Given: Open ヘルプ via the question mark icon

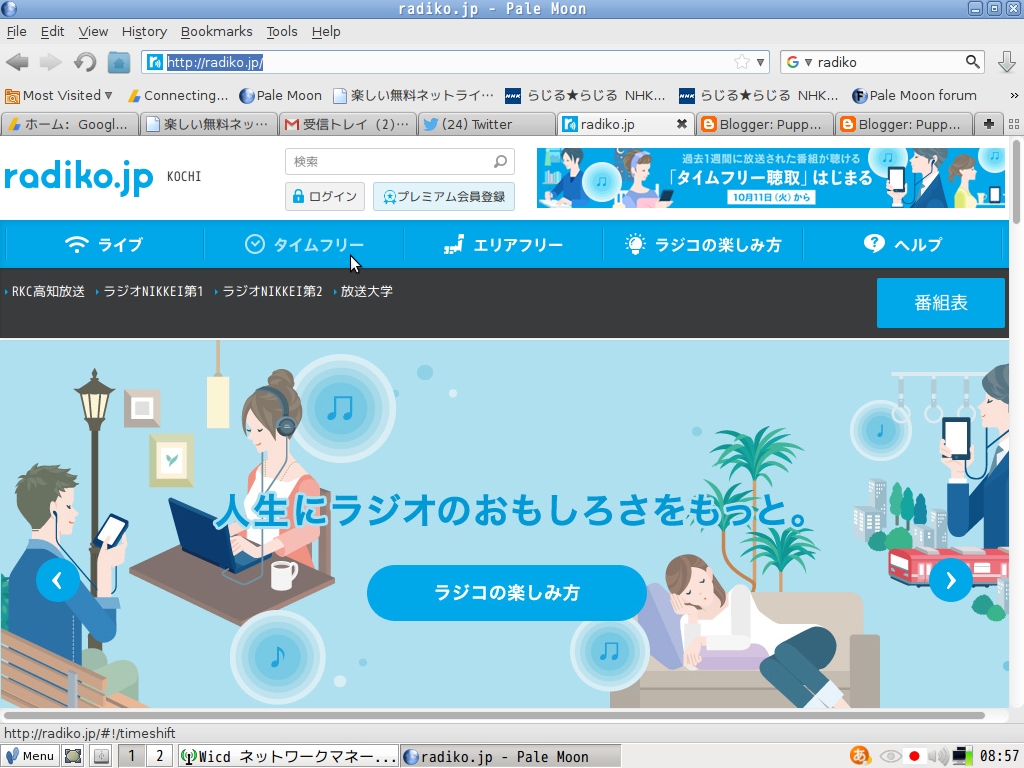Looking at the screenshot, I should (x=876, y=243).
